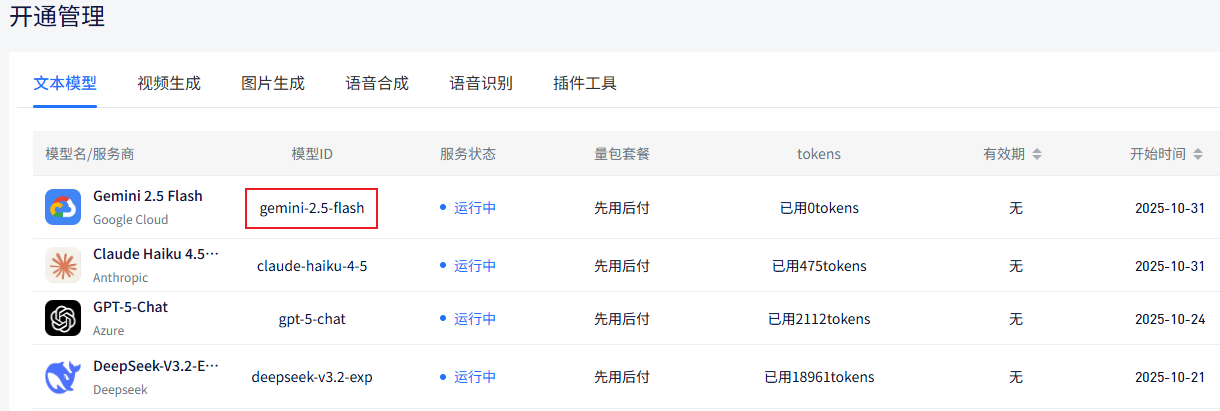Click the 模型名/服务商 column header

click(x=90, y=154)
